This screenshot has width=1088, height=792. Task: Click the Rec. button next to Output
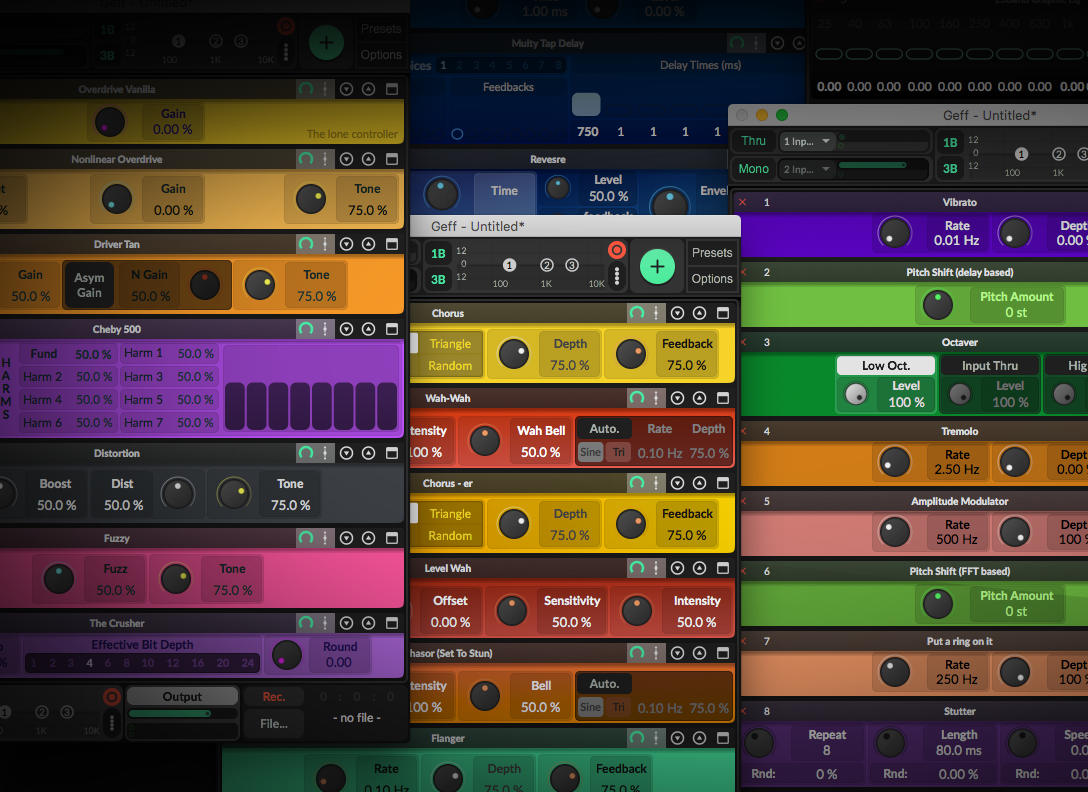pos(274,696)
